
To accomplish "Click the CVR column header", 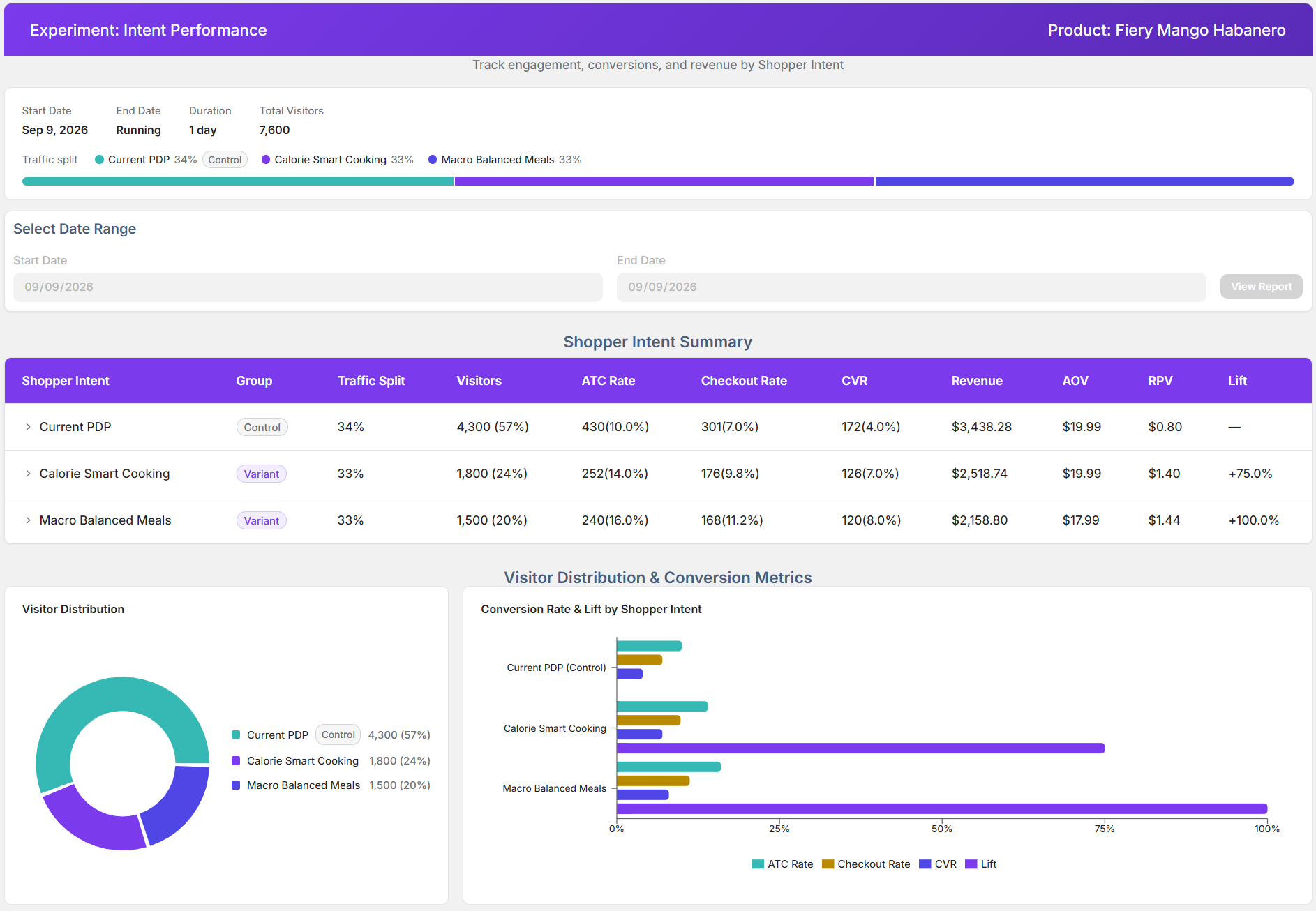I will tap(855, 381).
